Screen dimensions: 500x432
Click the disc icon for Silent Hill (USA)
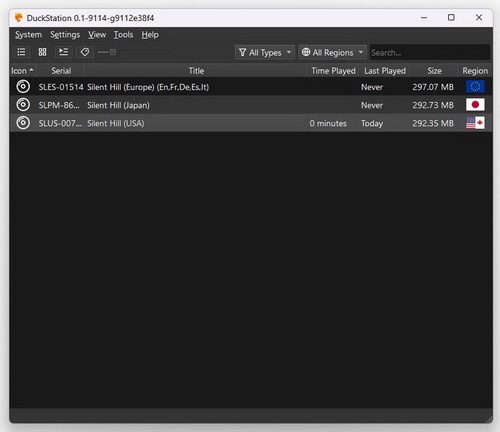(x=23, y=123)
